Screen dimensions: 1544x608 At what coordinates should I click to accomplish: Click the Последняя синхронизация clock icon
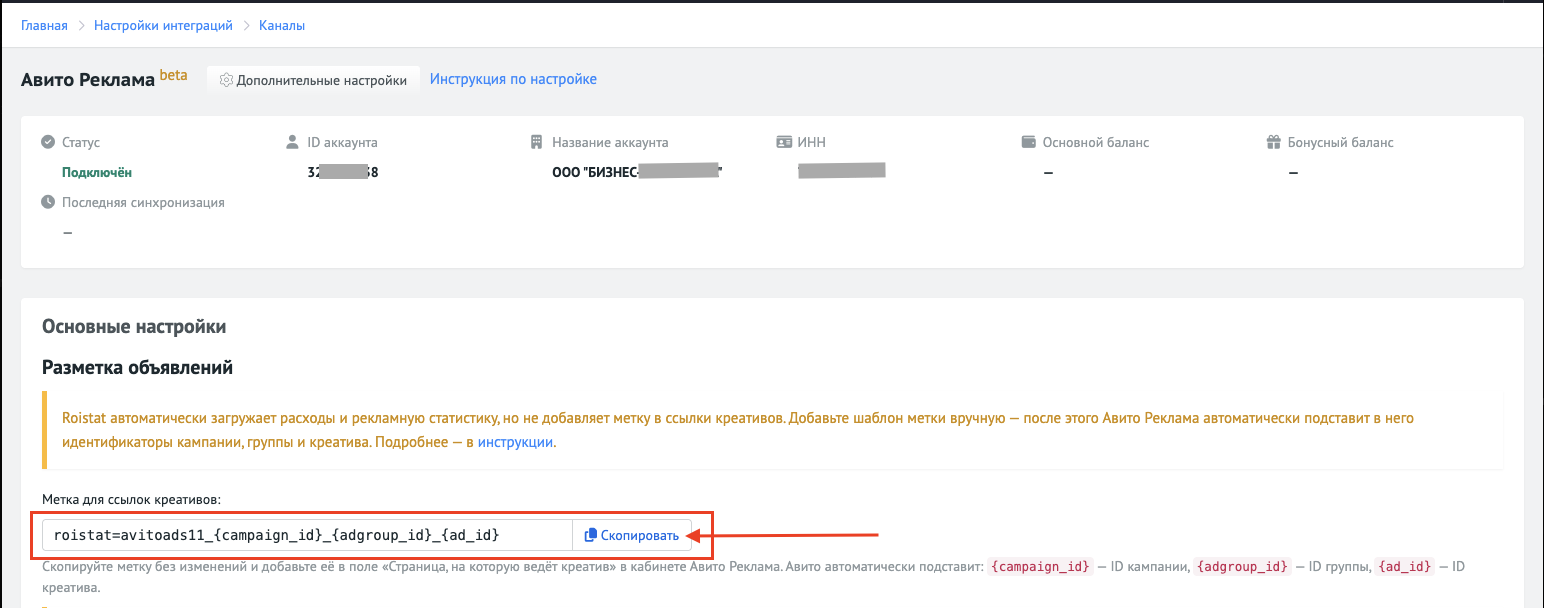click(48, 202)
